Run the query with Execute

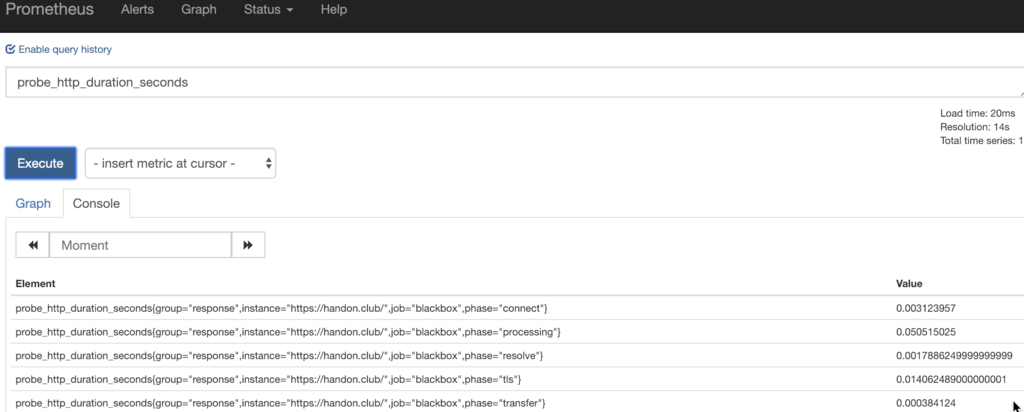coord(40,163)
